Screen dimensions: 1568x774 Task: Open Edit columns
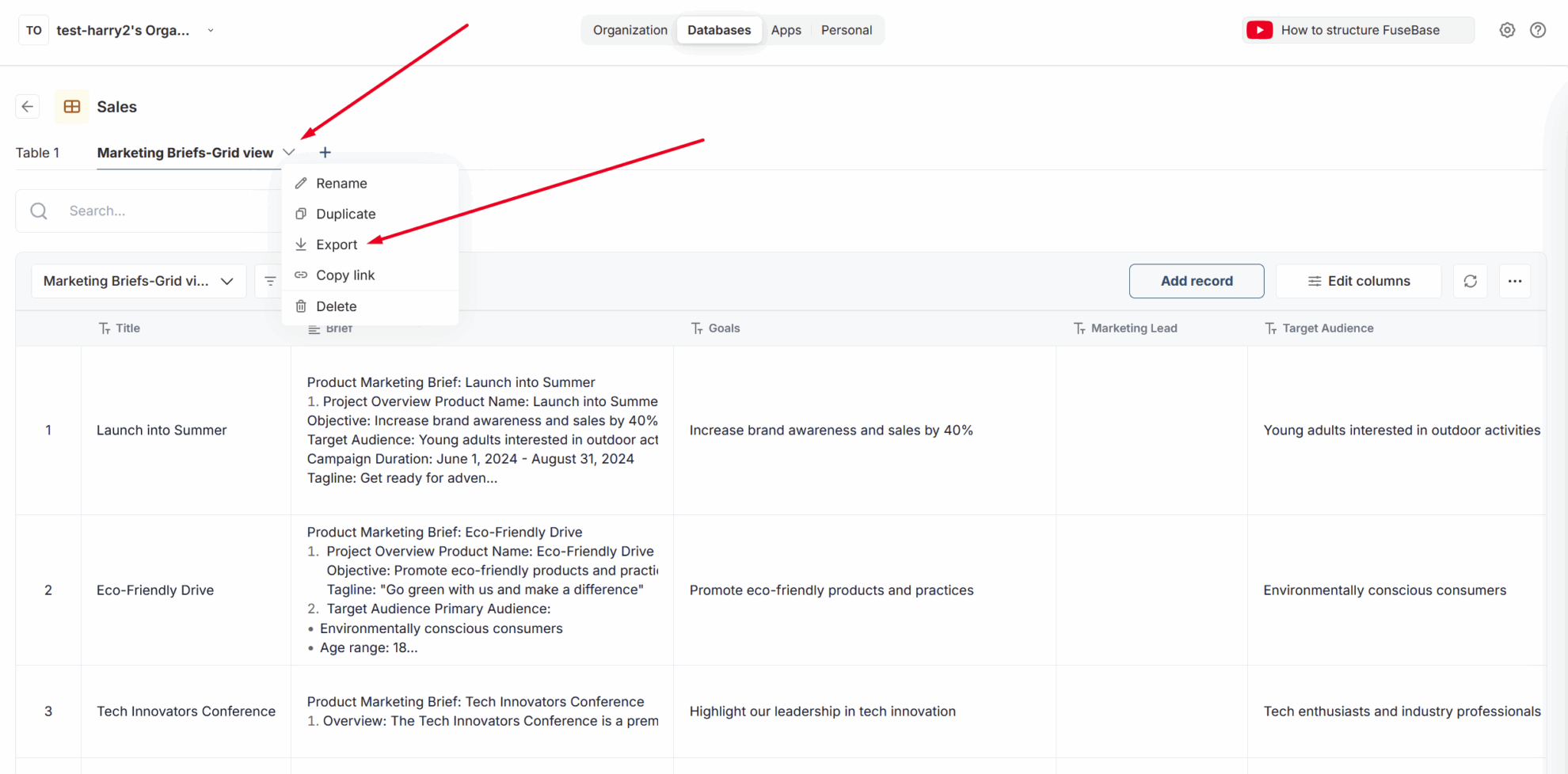pos(1359,281)
